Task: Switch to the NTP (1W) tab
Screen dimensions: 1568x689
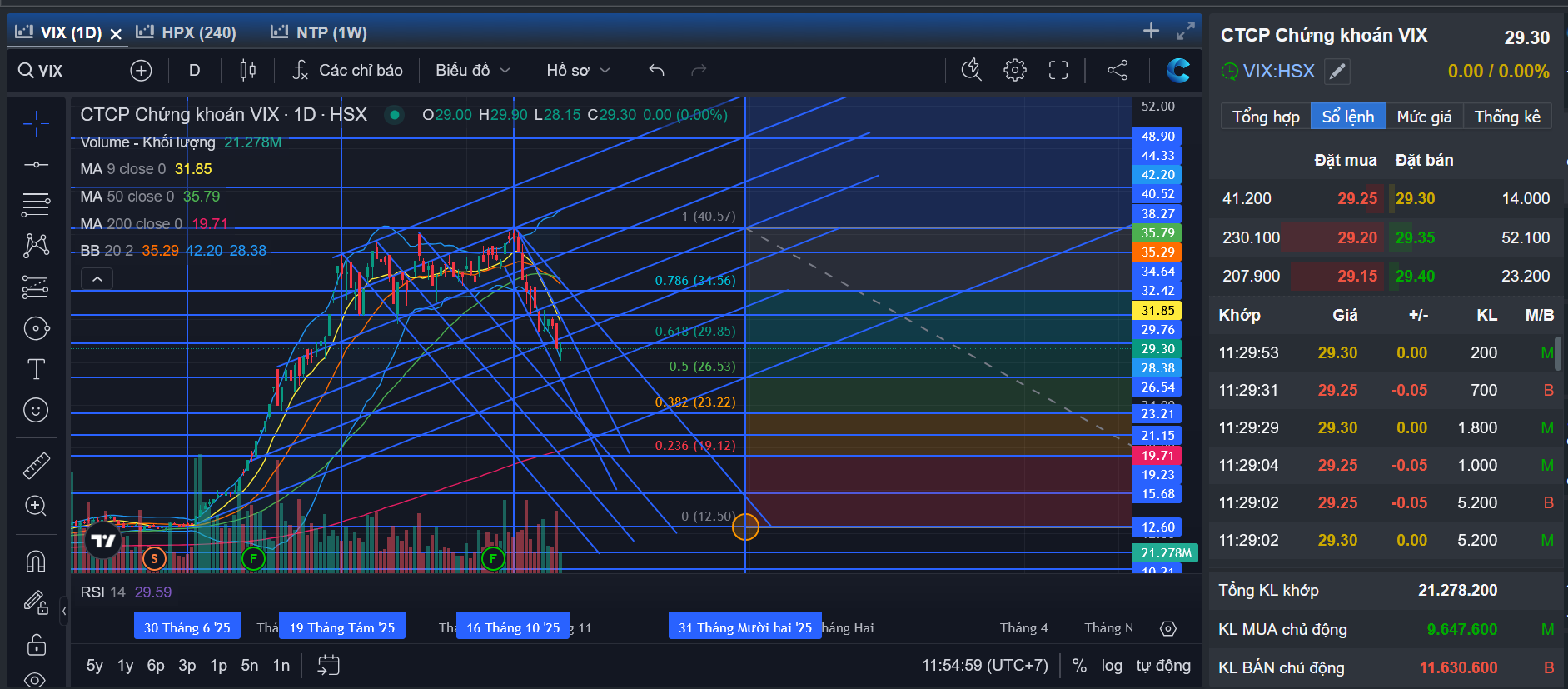Action: click(x=319, y=32)
